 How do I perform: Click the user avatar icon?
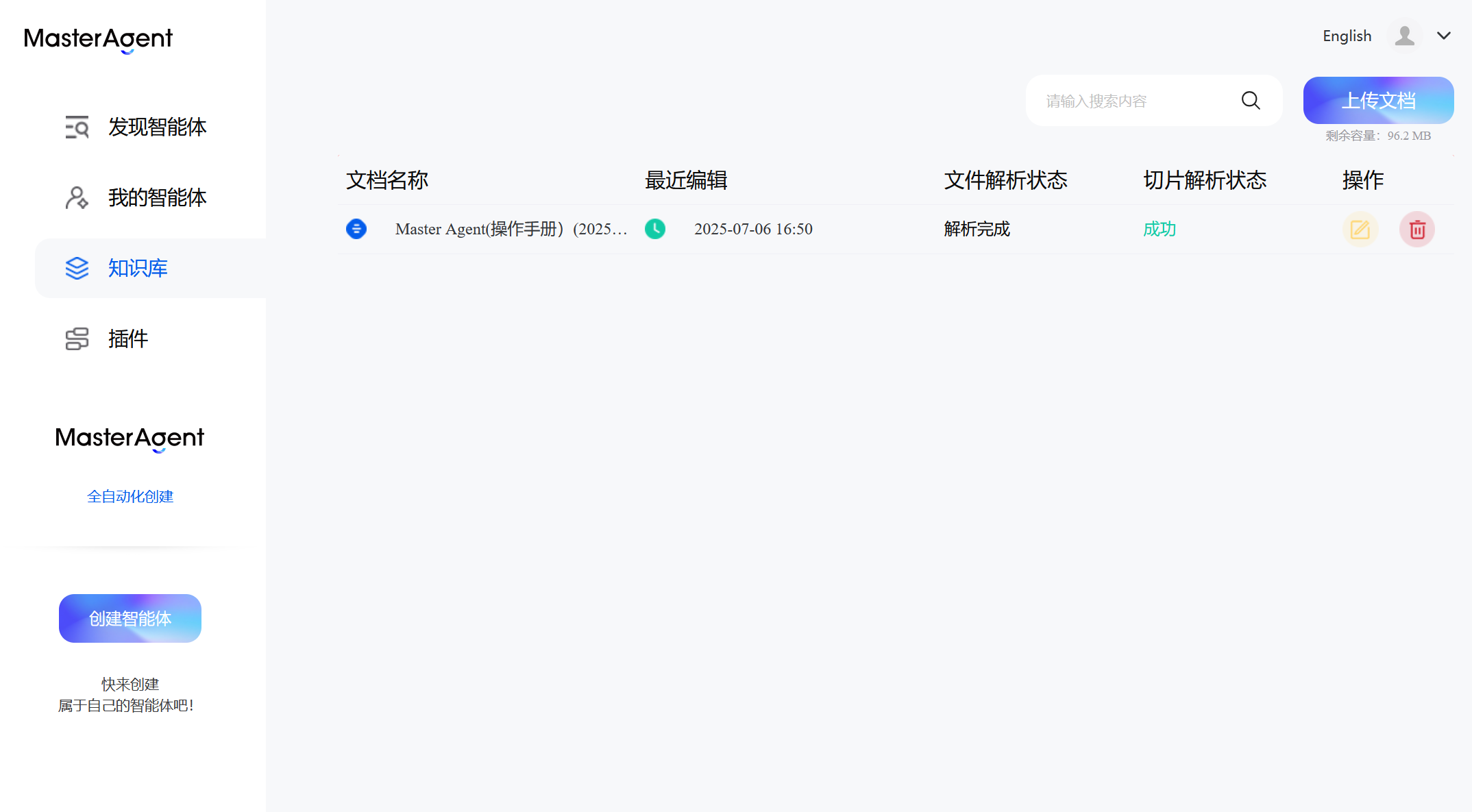pyautogui.click(x=1405, y=36)
